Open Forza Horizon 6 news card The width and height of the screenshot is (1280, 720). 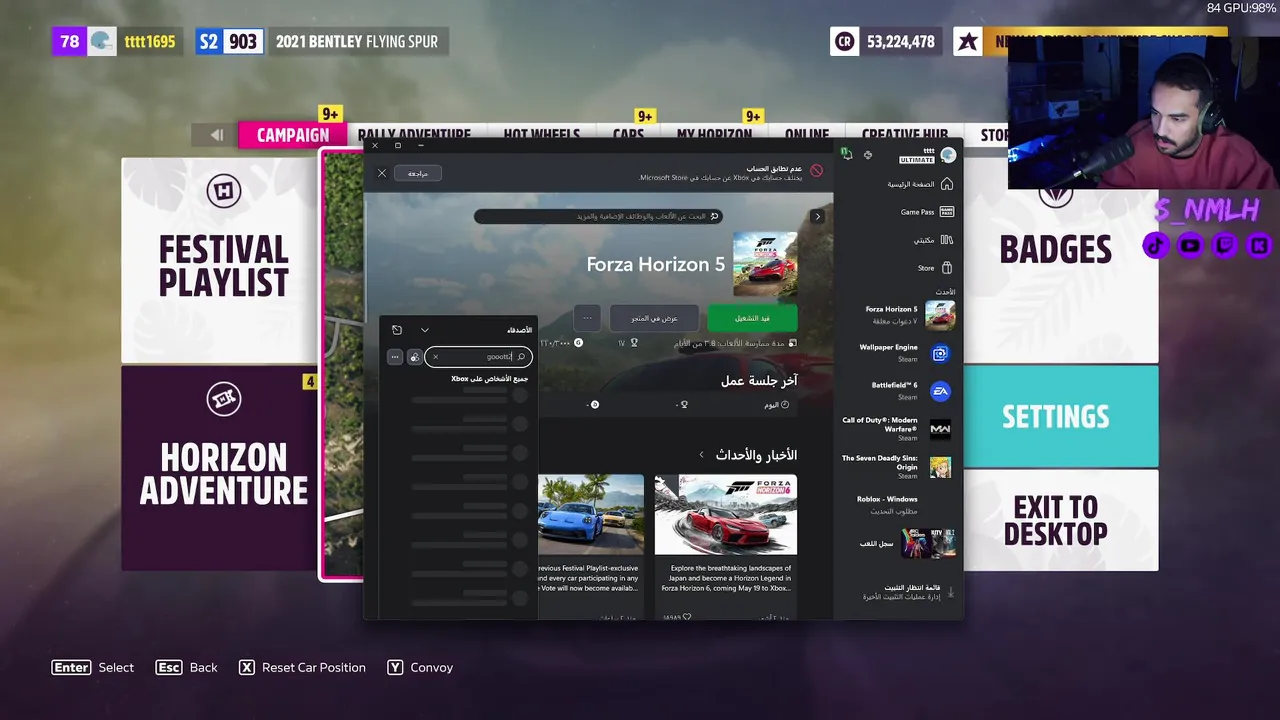[x=726, y=547]
